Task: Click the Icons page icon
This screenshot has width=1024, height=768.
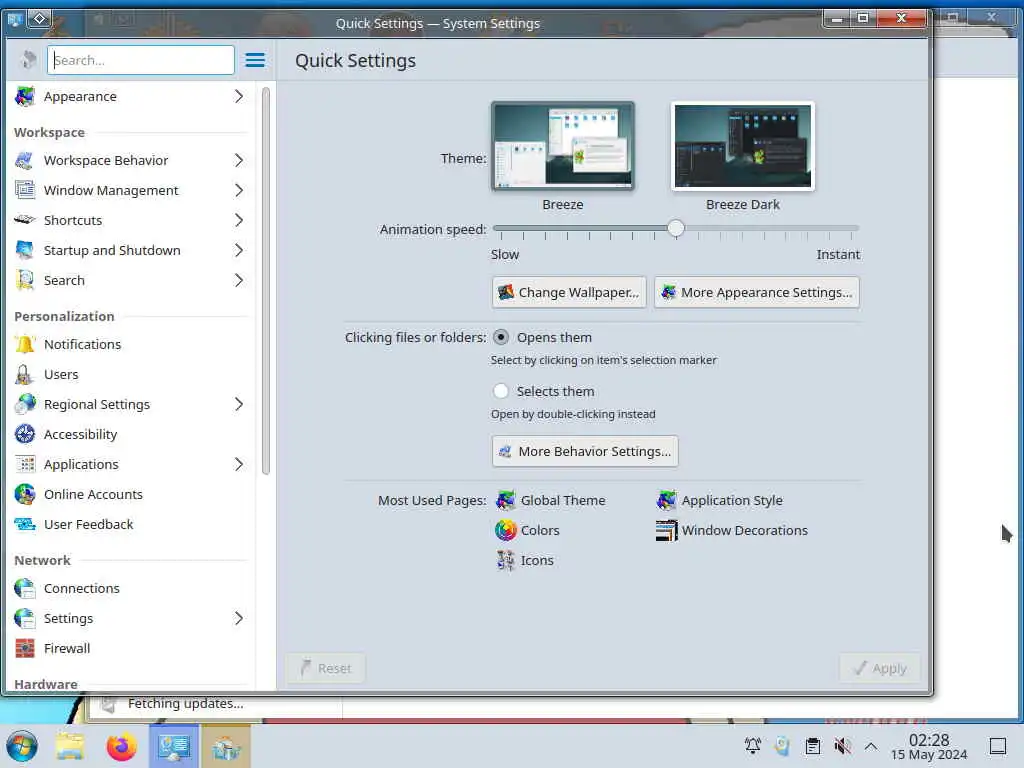Action: pos(505,560)
